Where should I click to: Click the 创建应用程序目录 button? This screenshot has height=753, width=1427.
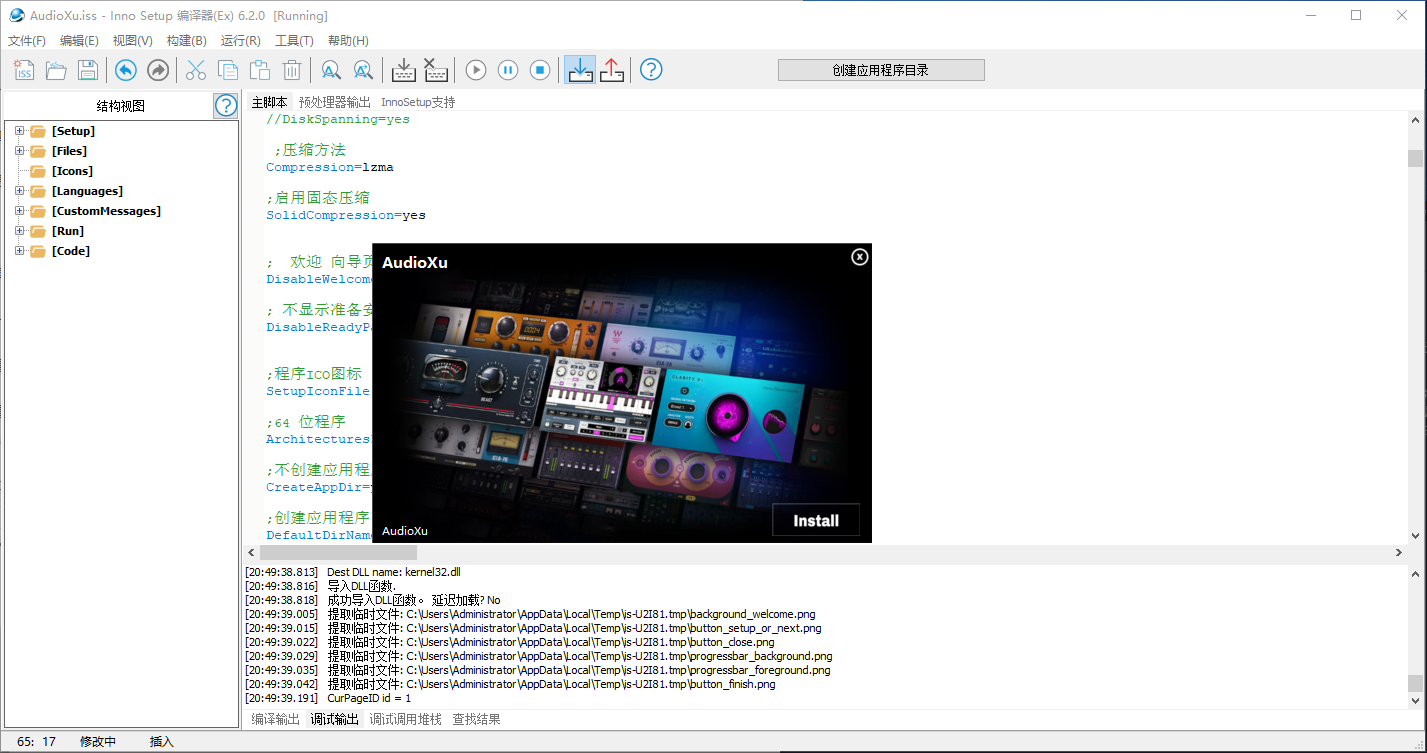(881, 70)
